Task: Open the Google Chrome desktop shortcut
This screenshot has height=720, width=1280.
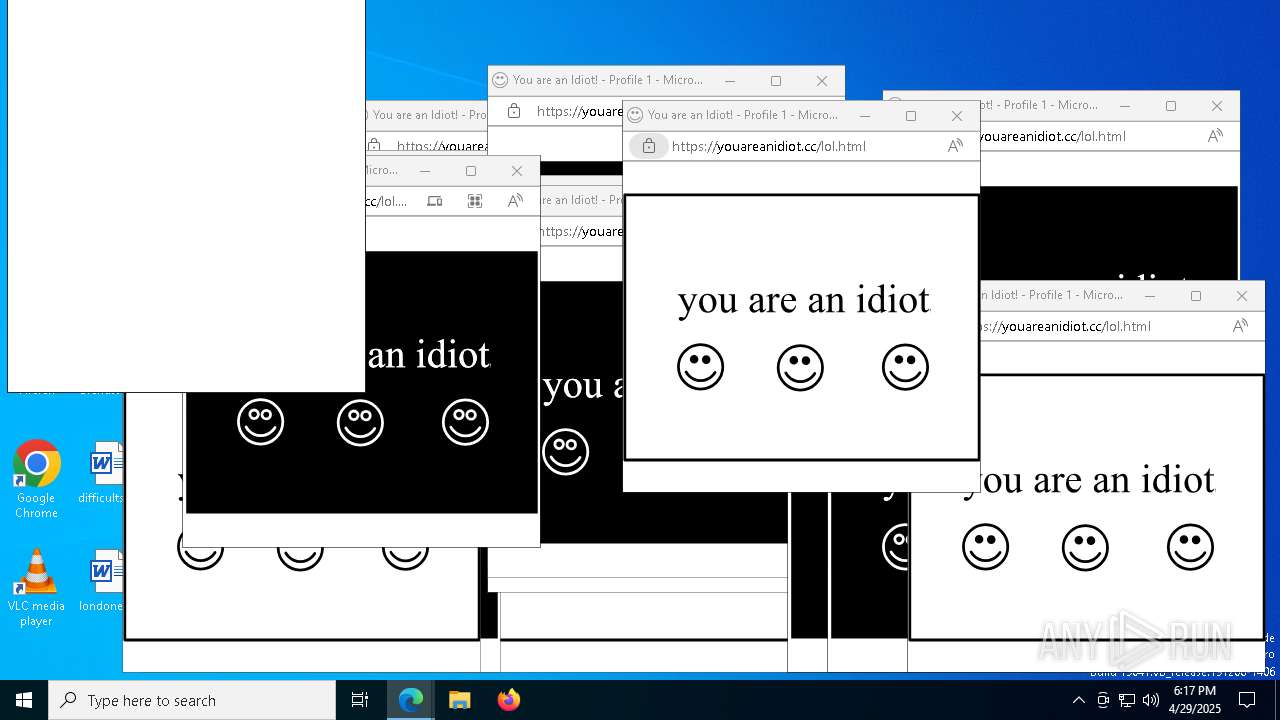Action: [x=36, y=479]
